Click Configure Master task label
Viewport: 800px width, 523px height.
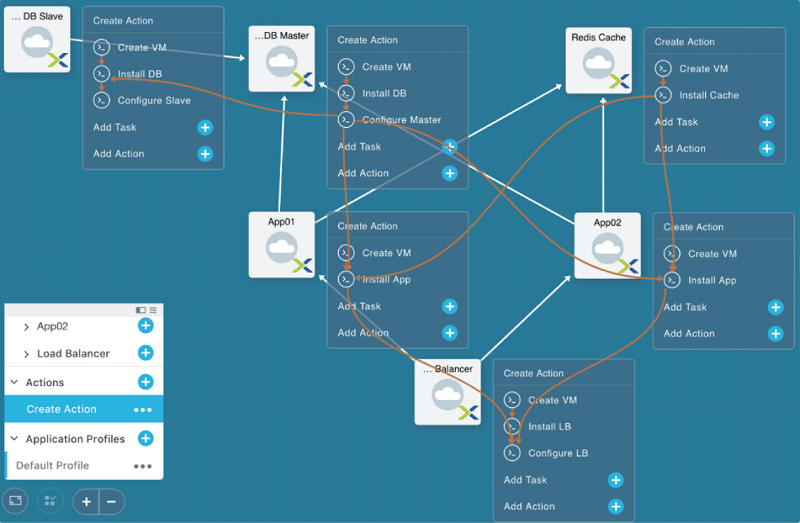(x=402, y=120)
